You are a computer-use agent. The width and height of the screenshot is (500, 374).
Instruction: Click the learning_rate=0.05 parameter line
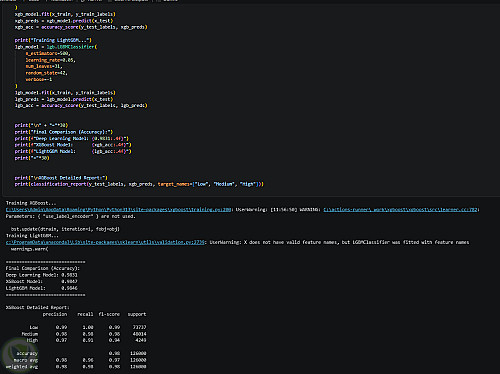click(x=51, y=60)
